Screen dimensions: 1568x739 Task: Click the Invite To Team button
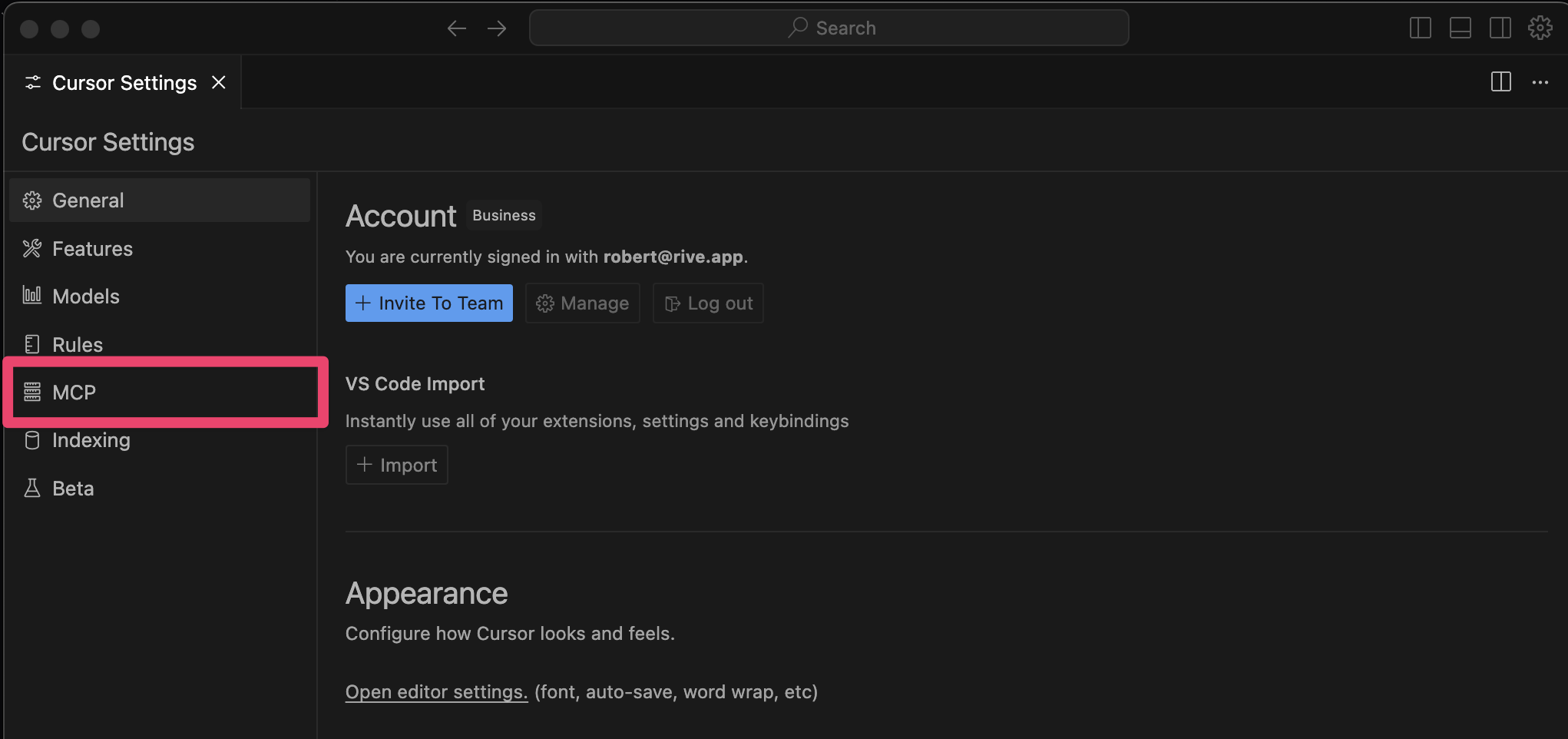[428, 303]
